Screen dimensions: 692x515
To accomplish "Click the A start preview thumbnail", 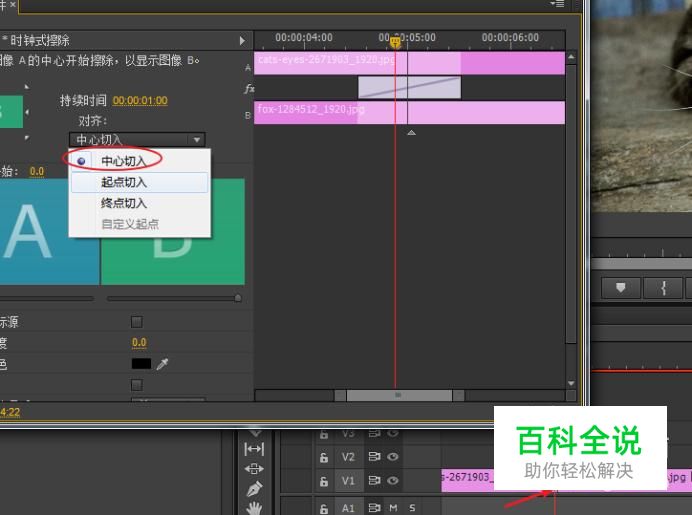I will pyautogui.click(x=49, y=231).
